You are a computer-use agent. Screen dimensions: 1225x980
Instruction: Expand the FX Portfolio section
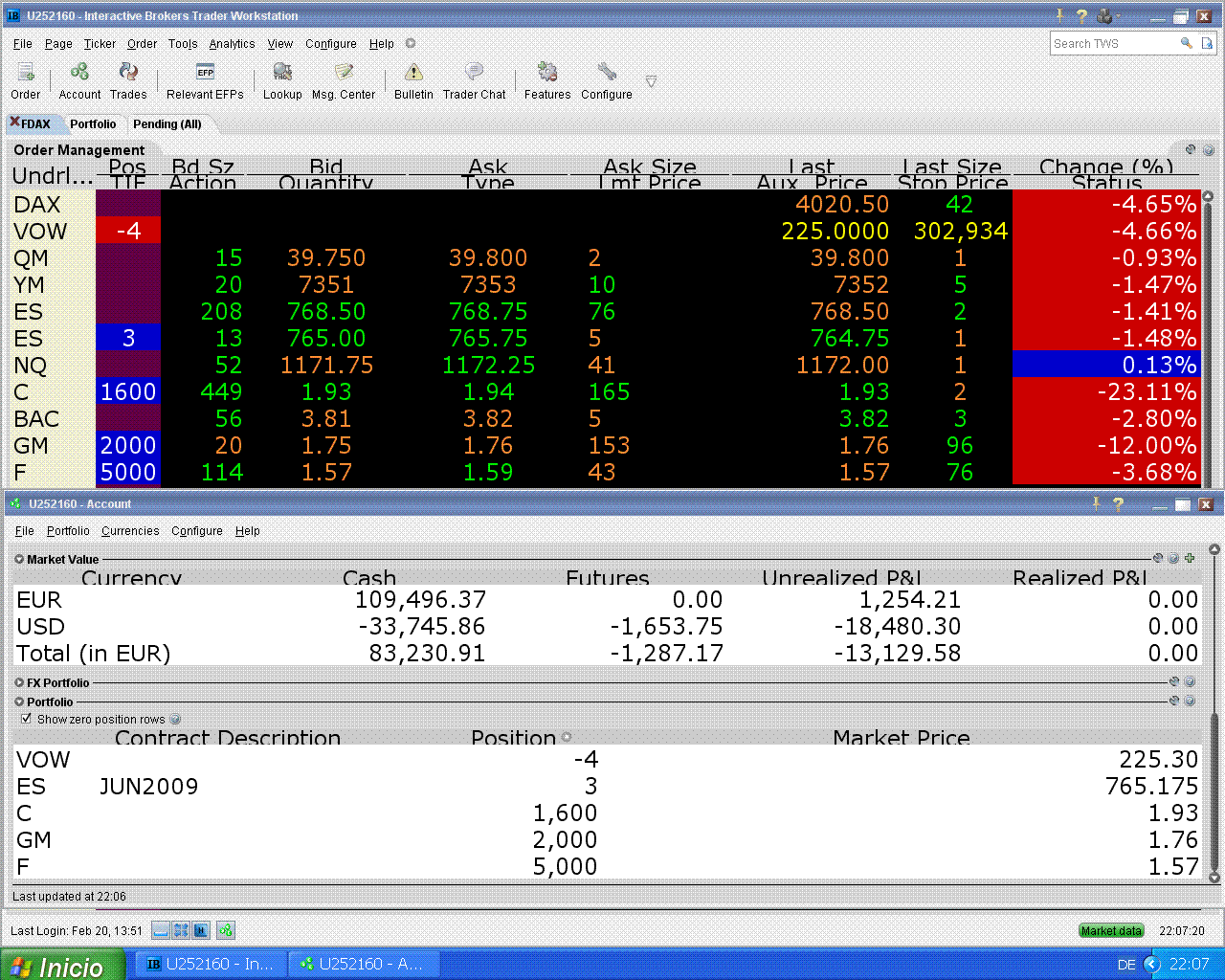tap(19, 682)
